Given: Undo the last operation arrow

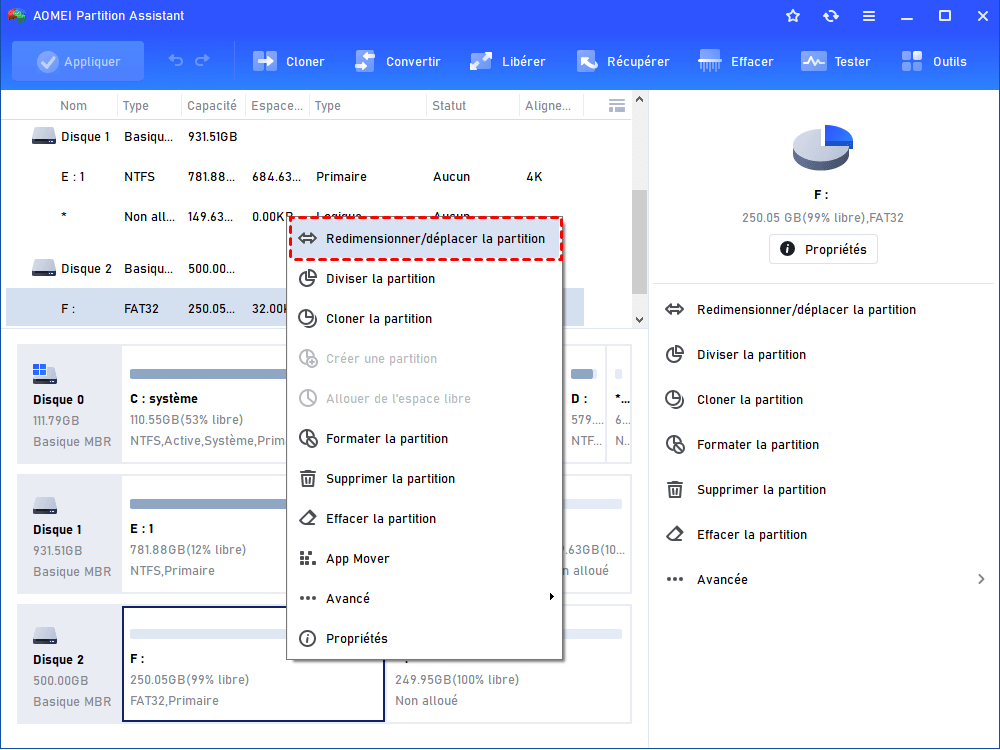Looking at the screenshot, I should [176, 61].
